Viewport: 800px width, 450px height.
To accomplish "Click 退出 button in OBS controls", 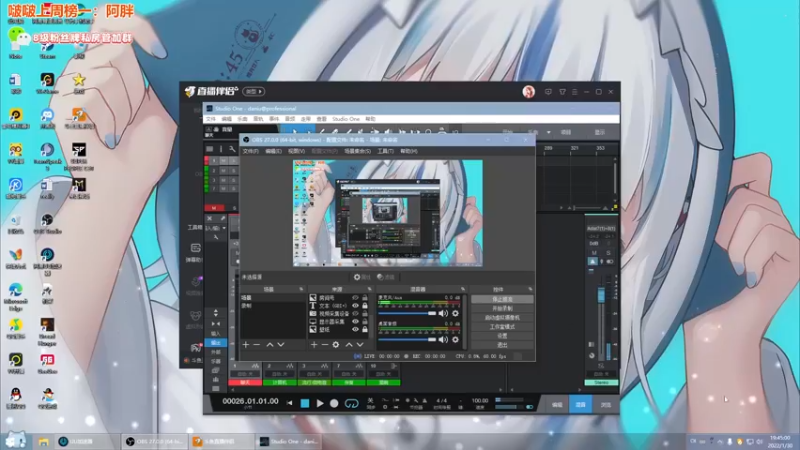I will point(502,345).
